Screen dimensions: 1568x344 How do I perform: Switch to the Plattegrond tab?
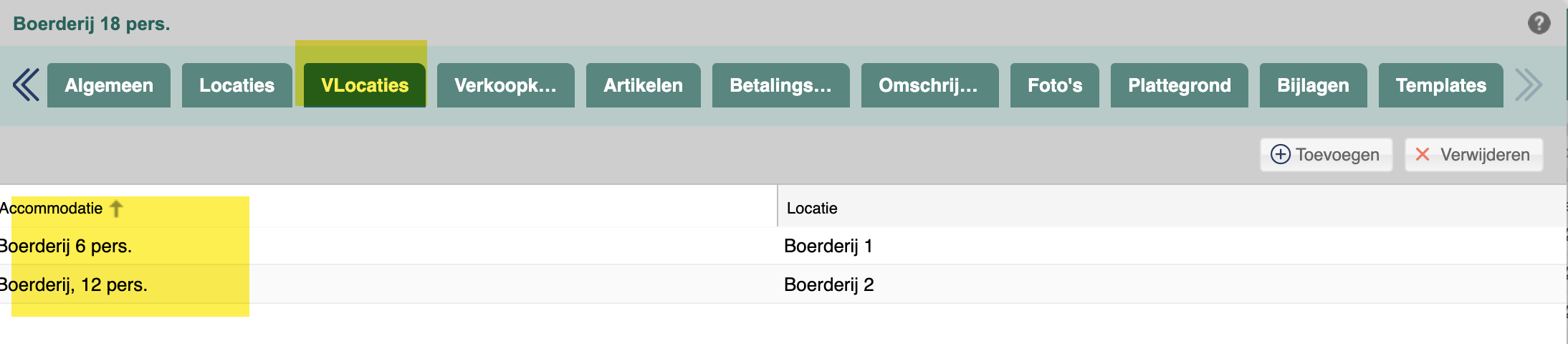tap(1180, 85)
